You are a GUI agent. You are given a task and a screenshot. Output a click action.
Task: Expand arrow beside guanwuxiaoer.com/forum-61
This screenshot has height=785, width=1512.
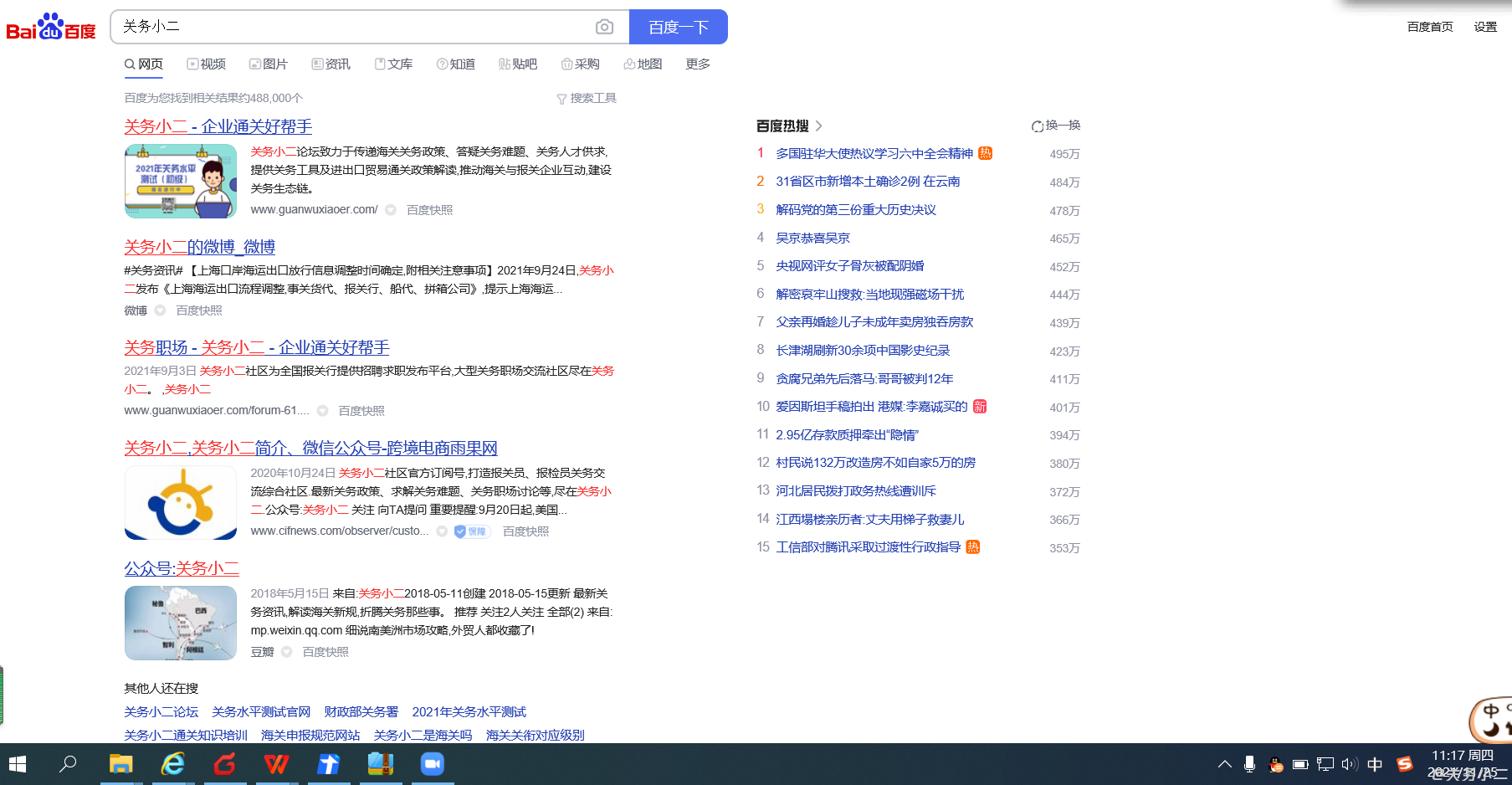tap(322, 411)
